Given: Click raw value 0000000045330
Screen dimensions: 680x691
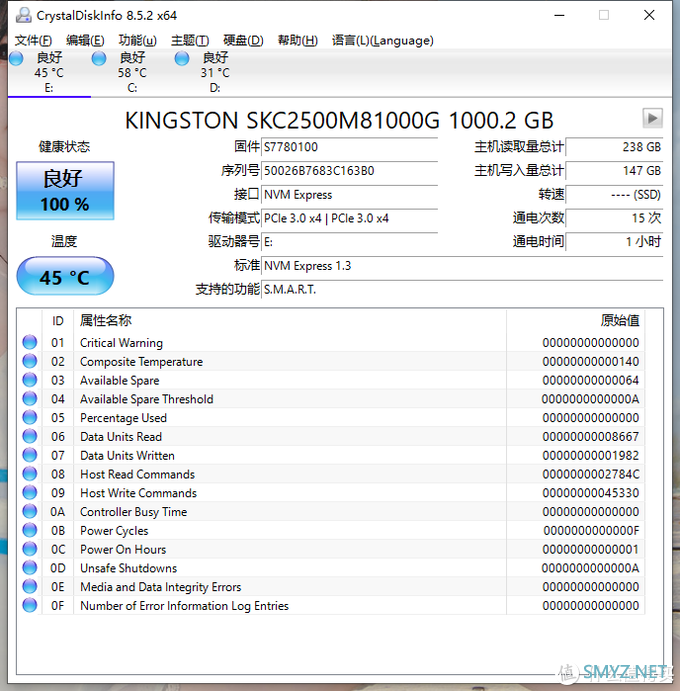Looking at the screenshot, I should tap(591, 493).
